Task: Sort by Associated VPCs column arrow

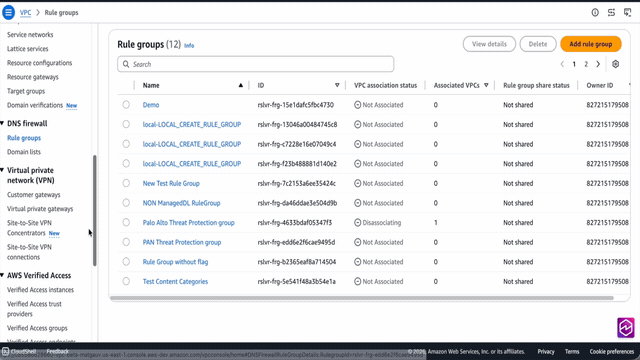Action: pyautogui.click(x=486, y=85)
